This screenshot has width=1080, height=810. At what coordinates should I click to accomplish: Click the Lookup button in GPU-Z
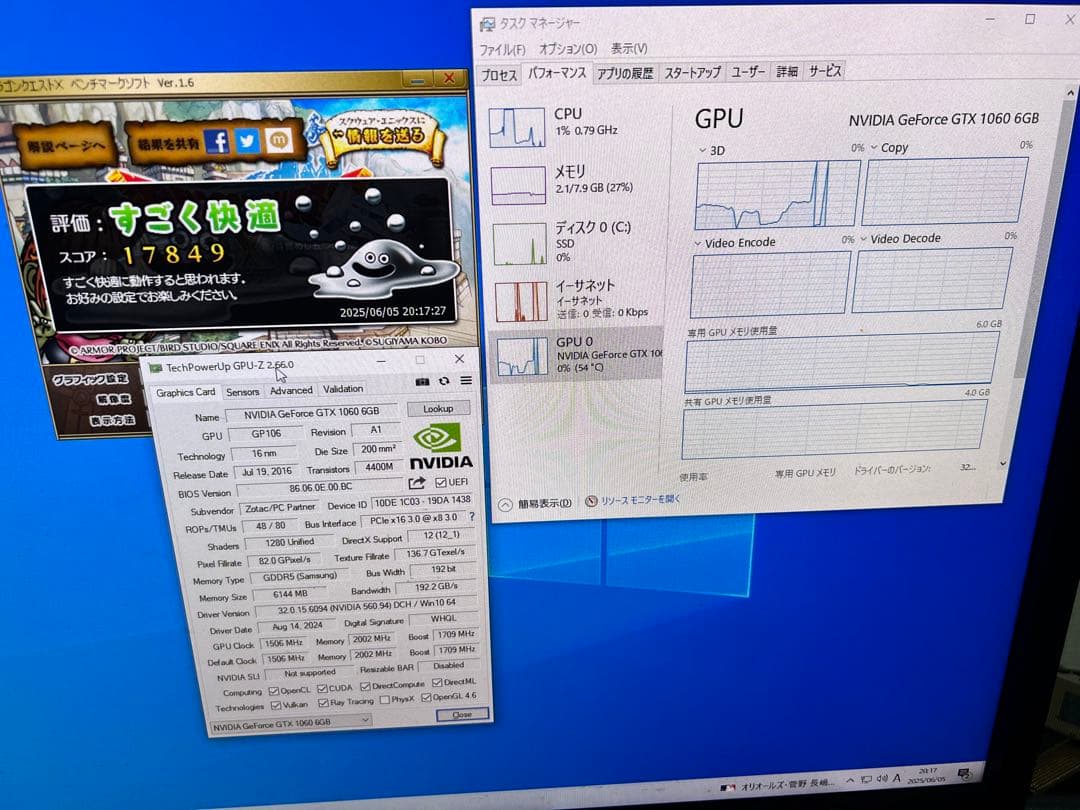438,408
